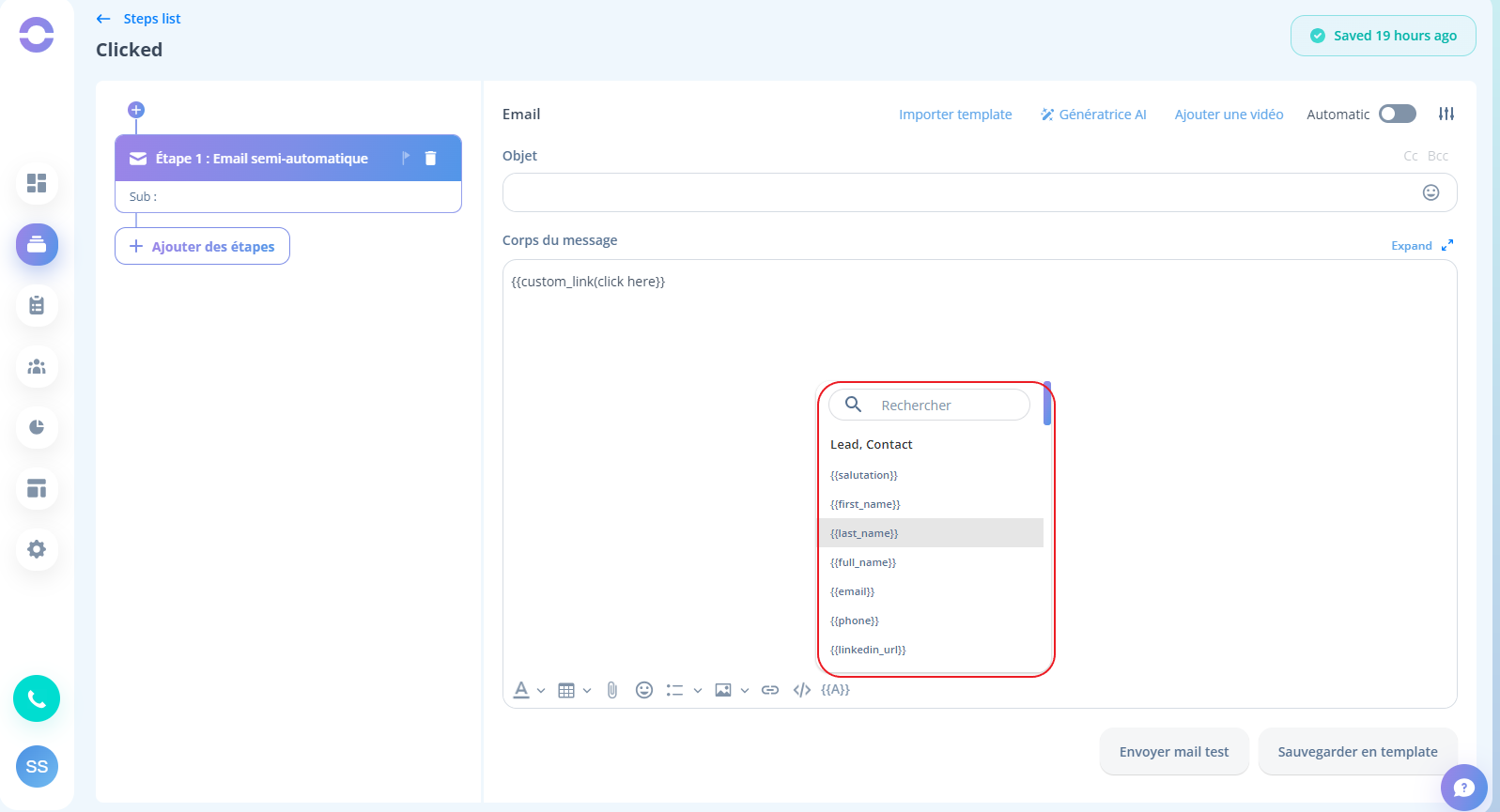Click the Expand link
Image resolution: width=1500 pixels, height=812 pixels.
[x=1412, y=246]
